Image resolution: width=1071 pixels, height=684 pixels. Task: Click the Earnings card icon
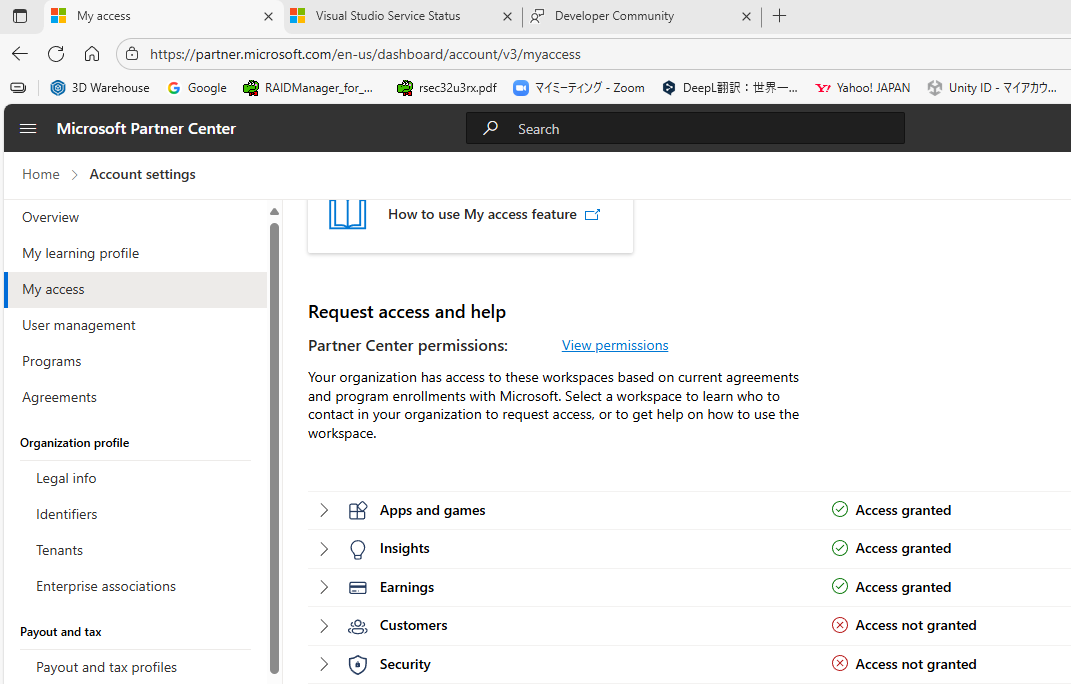(357, 587)
